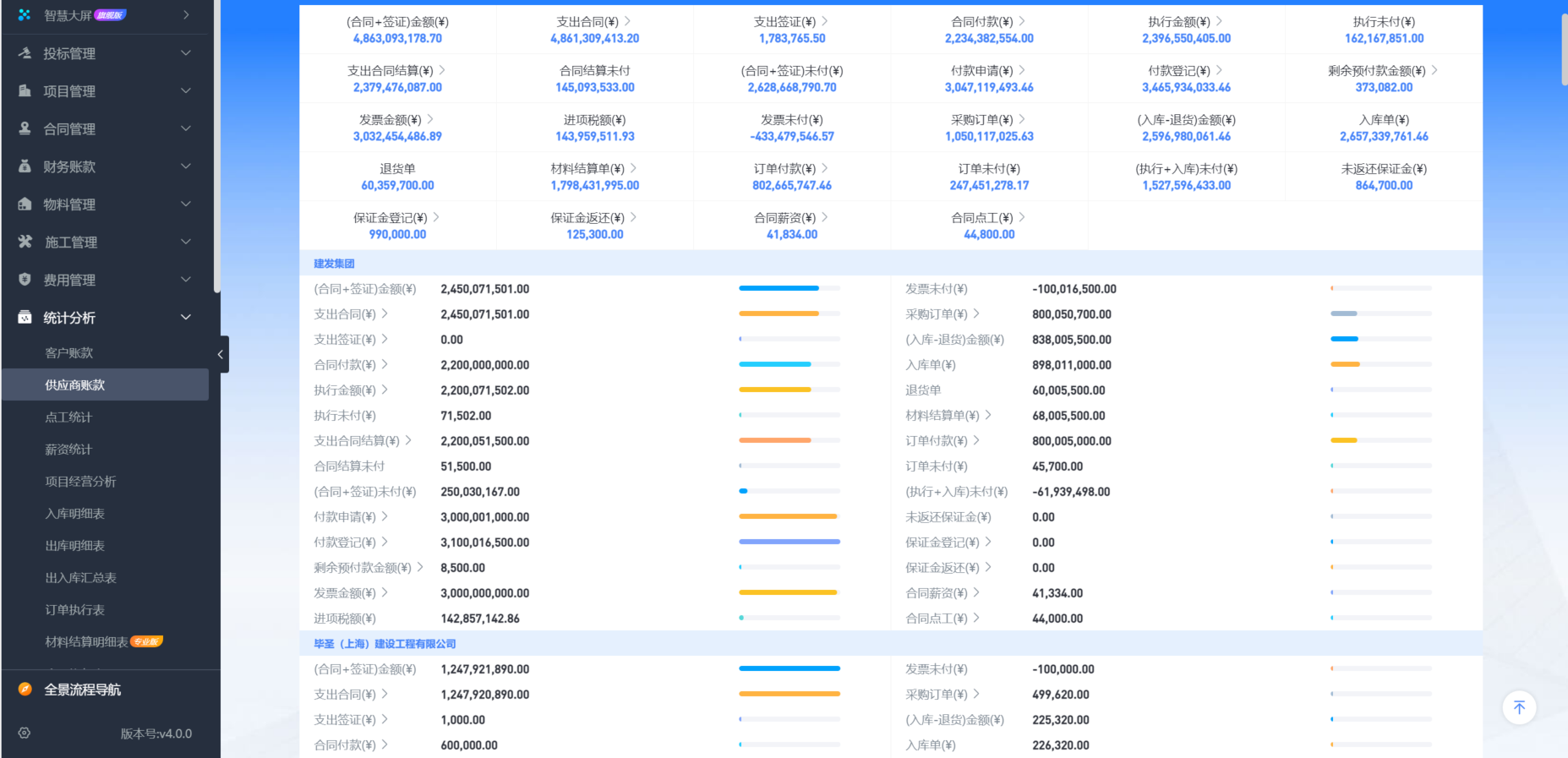Click the 财务账款 money bag icon
The height and width of the screenshot is (758, 1568).
pyautogui.click(x=25, y=166)
